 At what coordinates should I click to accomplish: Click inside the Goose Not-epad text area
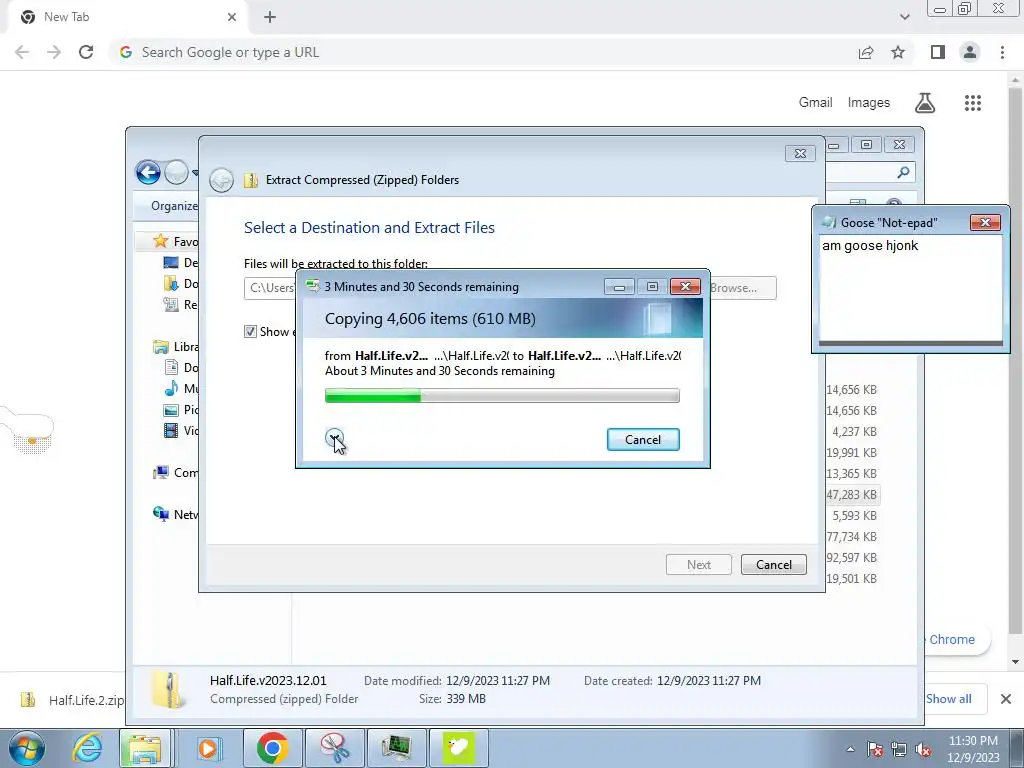tap(910, 287)
